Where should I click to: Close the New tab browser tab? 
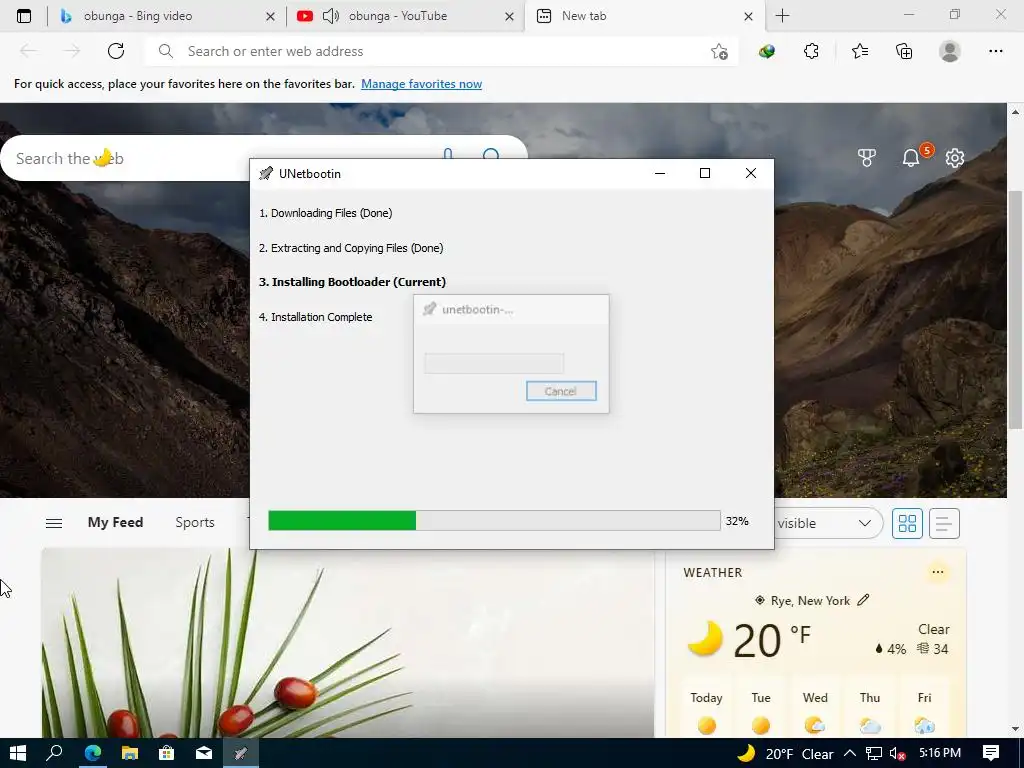click(x=748, y=17)
